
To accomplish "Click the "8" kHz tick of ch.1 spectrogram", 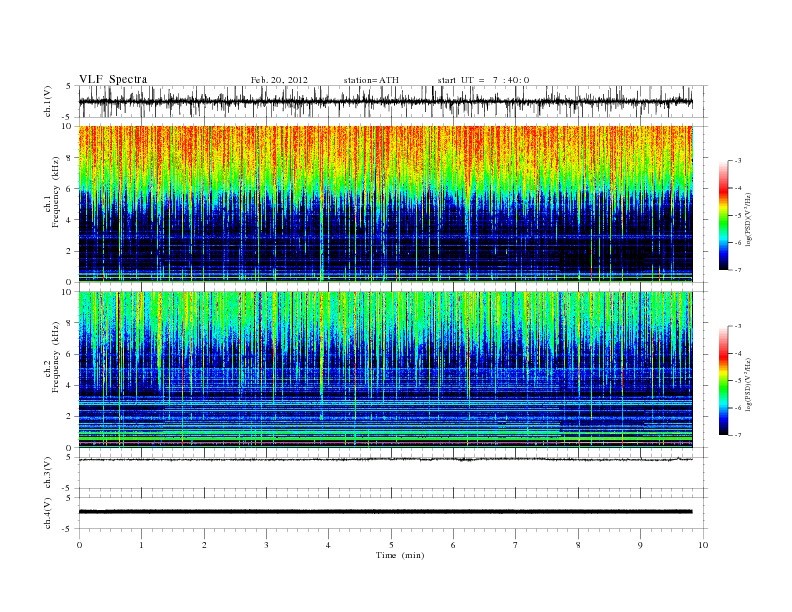I will click(70, 158).
